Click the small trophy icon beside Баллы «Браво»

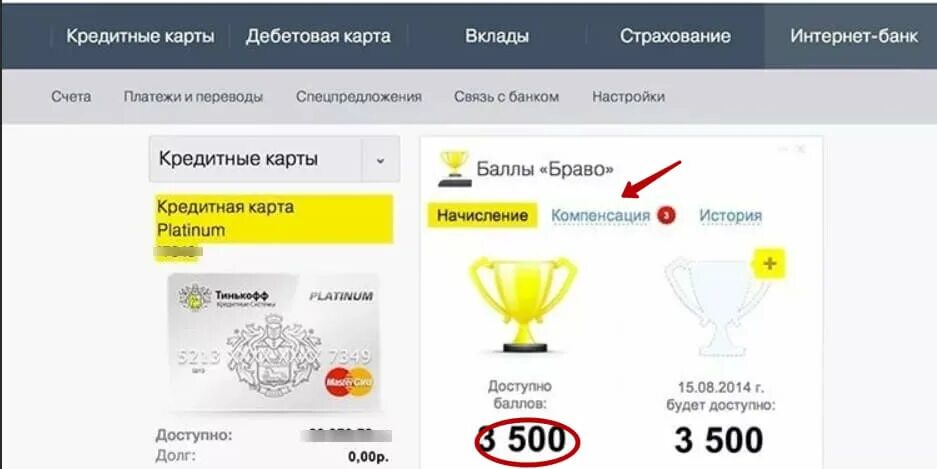pos(455,169)
